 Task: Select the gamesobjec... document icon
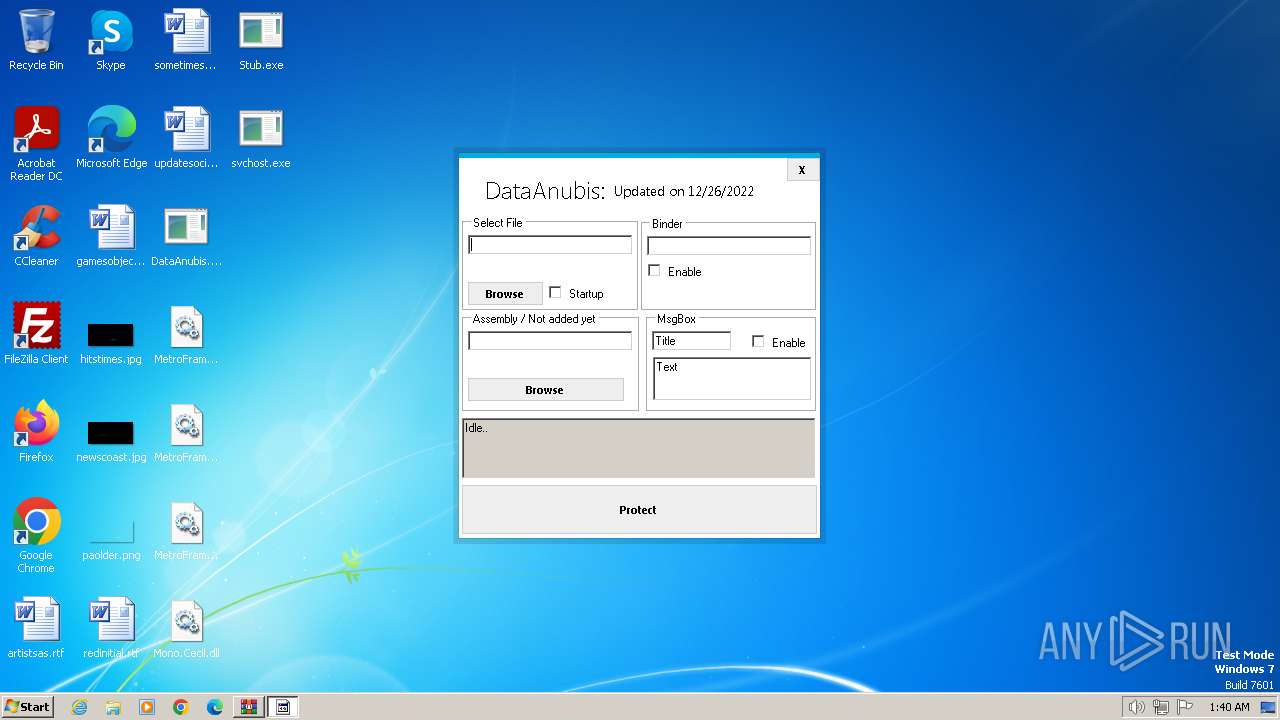pyautogui.click(x=111, y=236)
